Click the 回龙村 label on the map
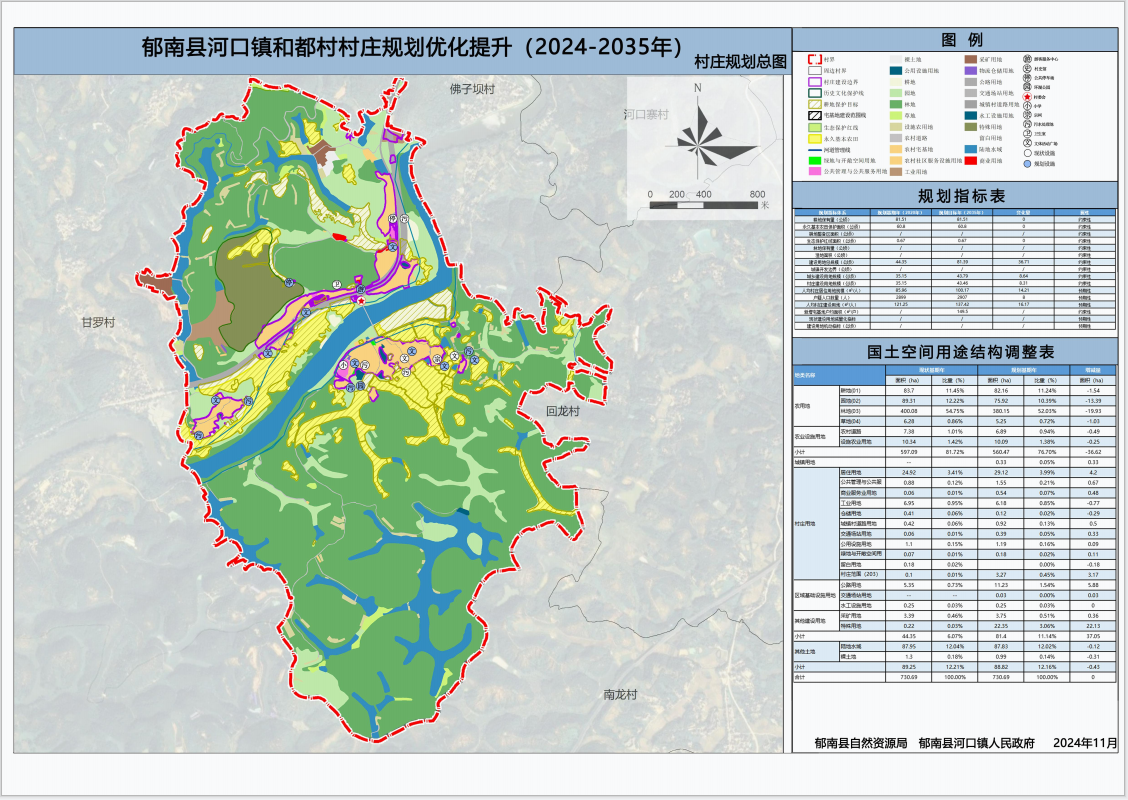Screen dimensions: 1128x800 564,411
